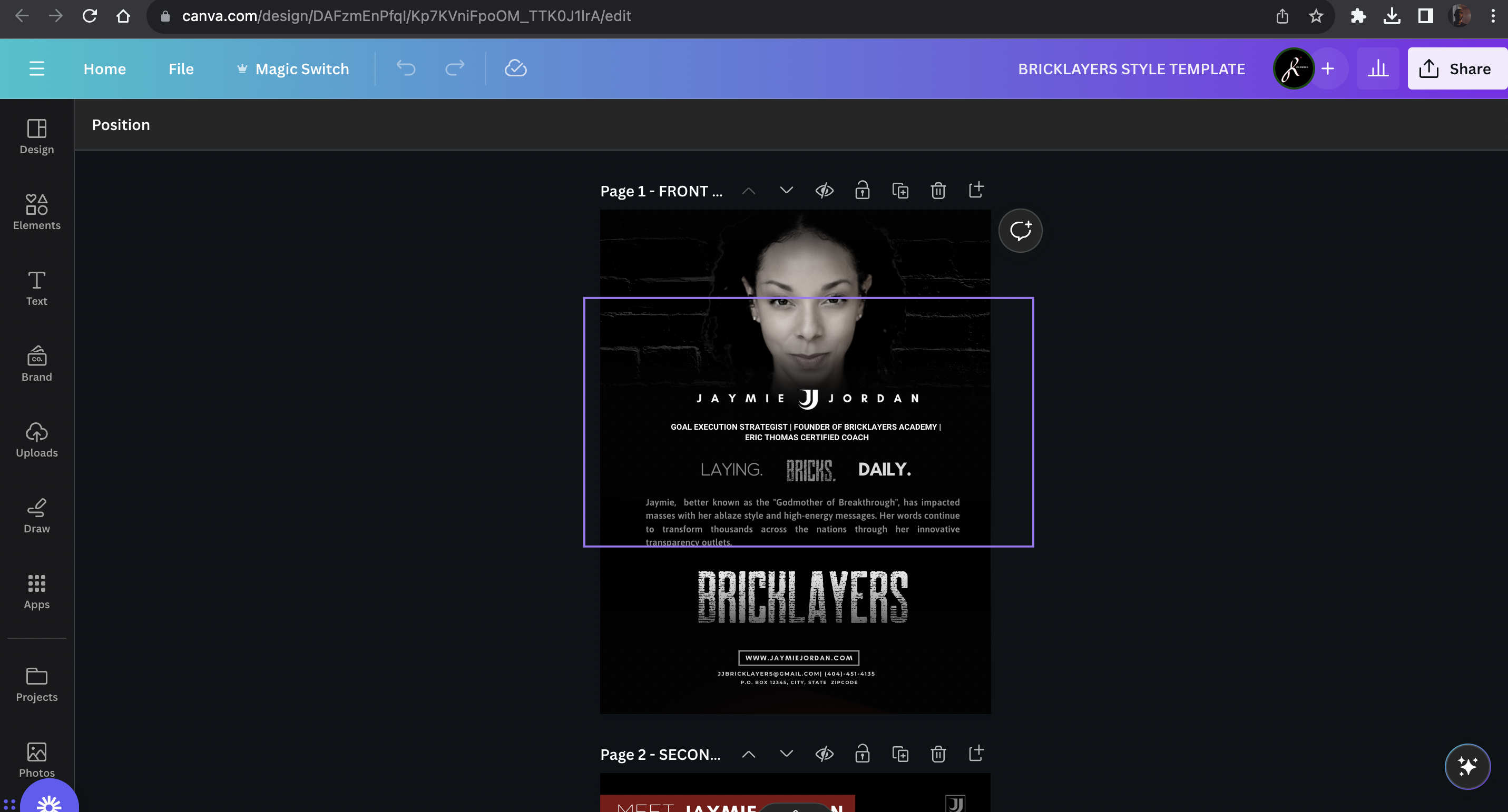Move Page 2 up using the chevron
Screen dimensions: 1508x812
tap(749, 754)
